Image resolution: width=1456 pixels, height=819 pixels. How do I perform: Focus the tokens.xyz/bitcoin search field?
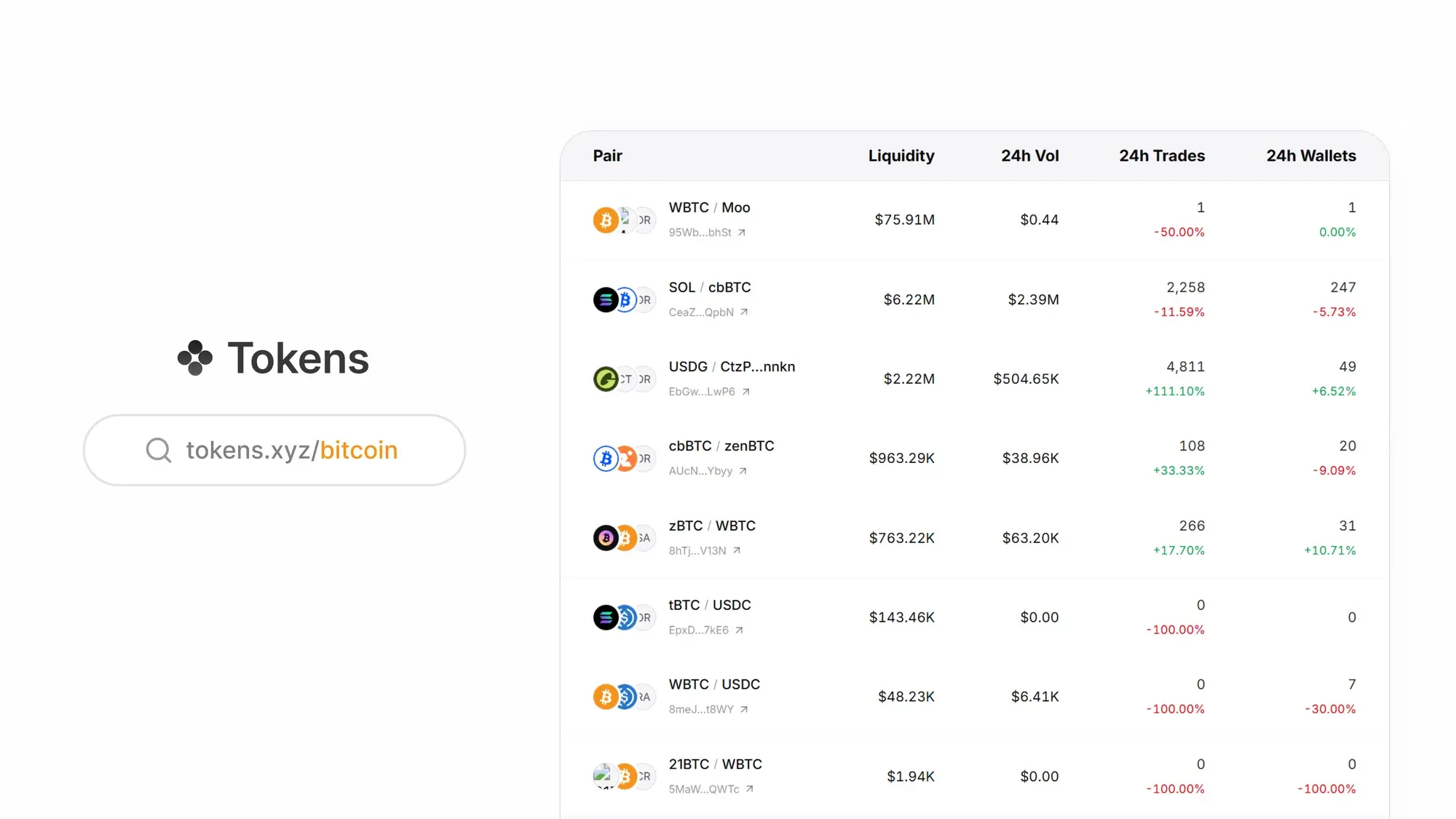point(291,450)
